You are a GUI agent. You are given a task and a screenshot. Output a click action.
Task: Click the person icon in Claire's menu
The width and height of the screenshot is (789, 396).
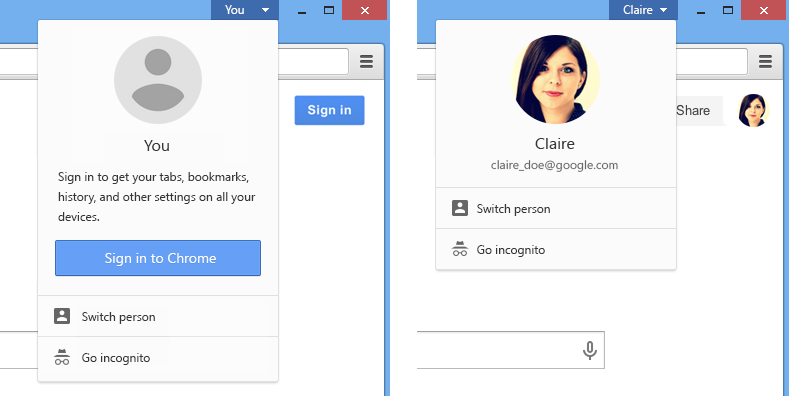tap(460, 208)
